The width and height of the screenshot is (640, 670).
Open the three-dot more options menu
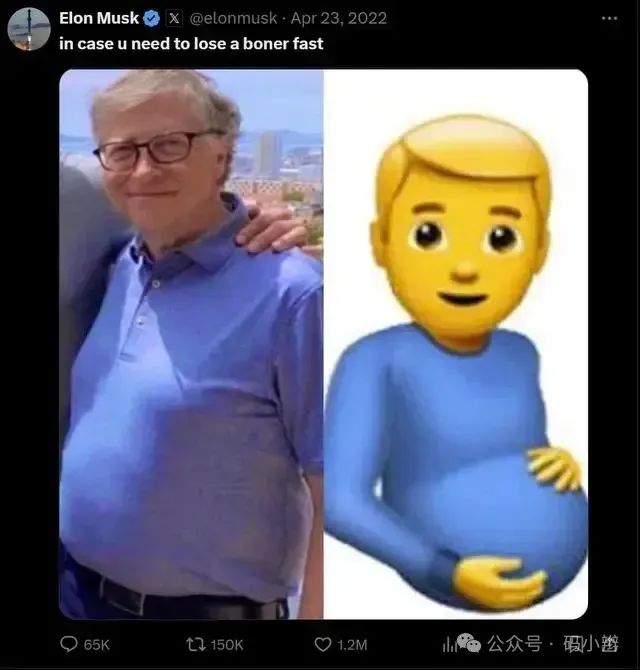tap(609, 18)
